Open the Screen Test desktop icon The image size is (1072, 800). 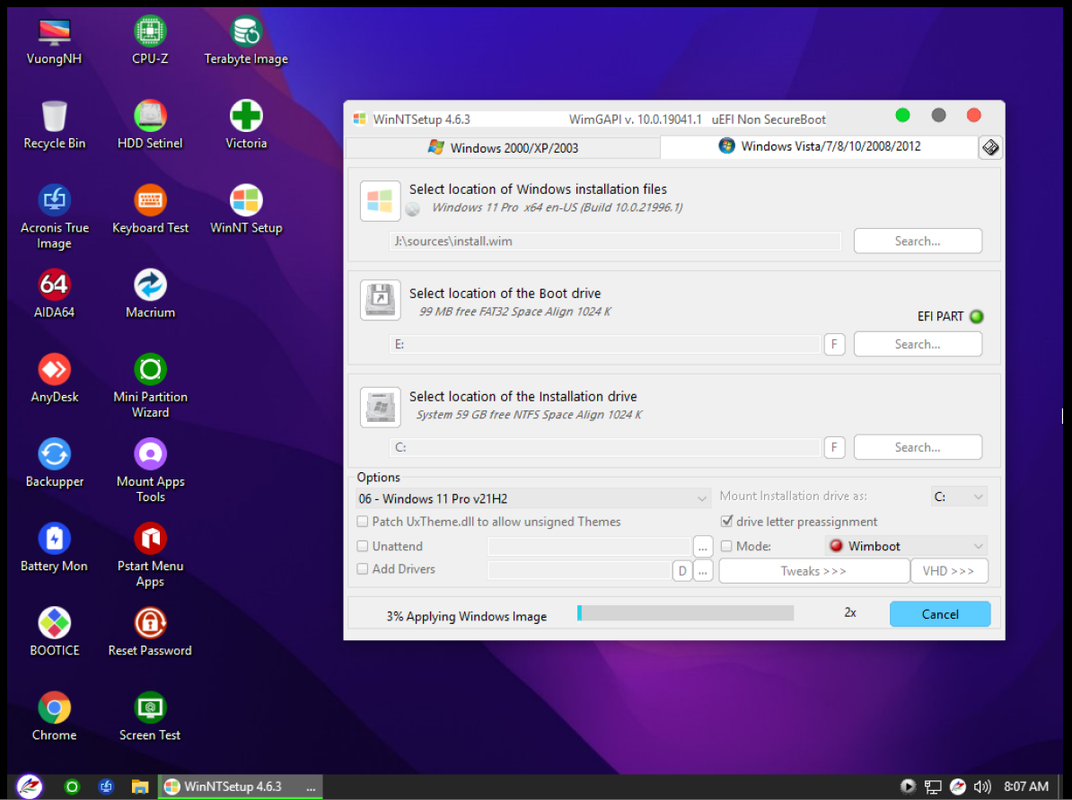150,717
